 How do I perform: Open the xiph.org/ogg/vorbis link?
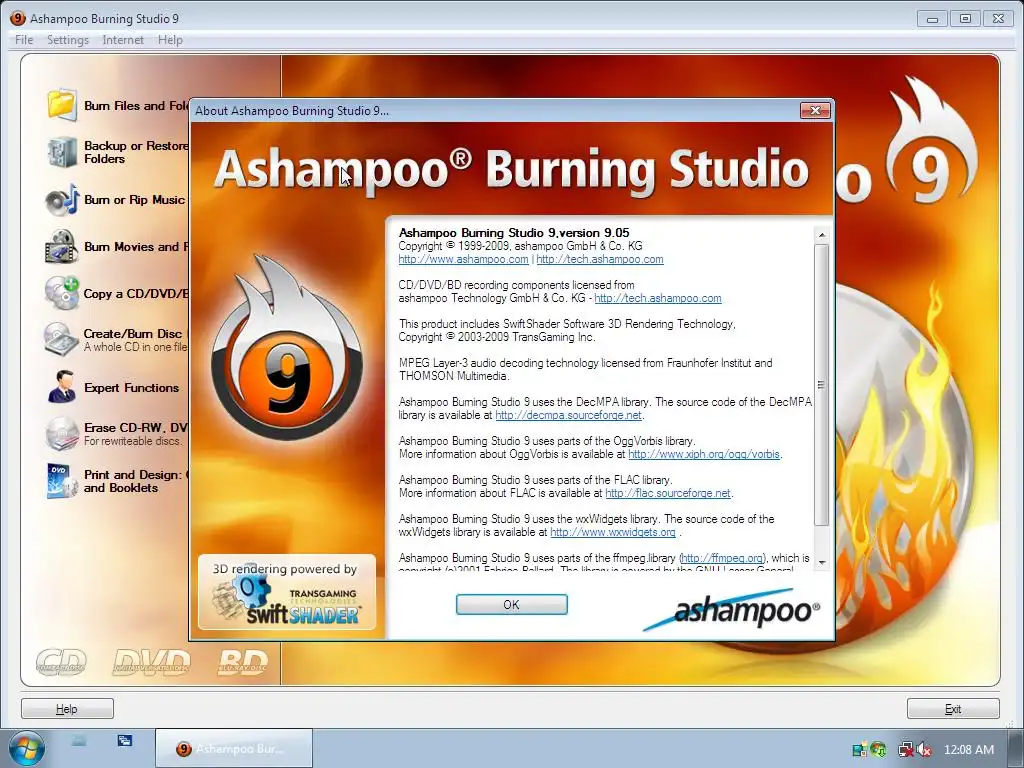pyautogui.click(x=704, y=455)
